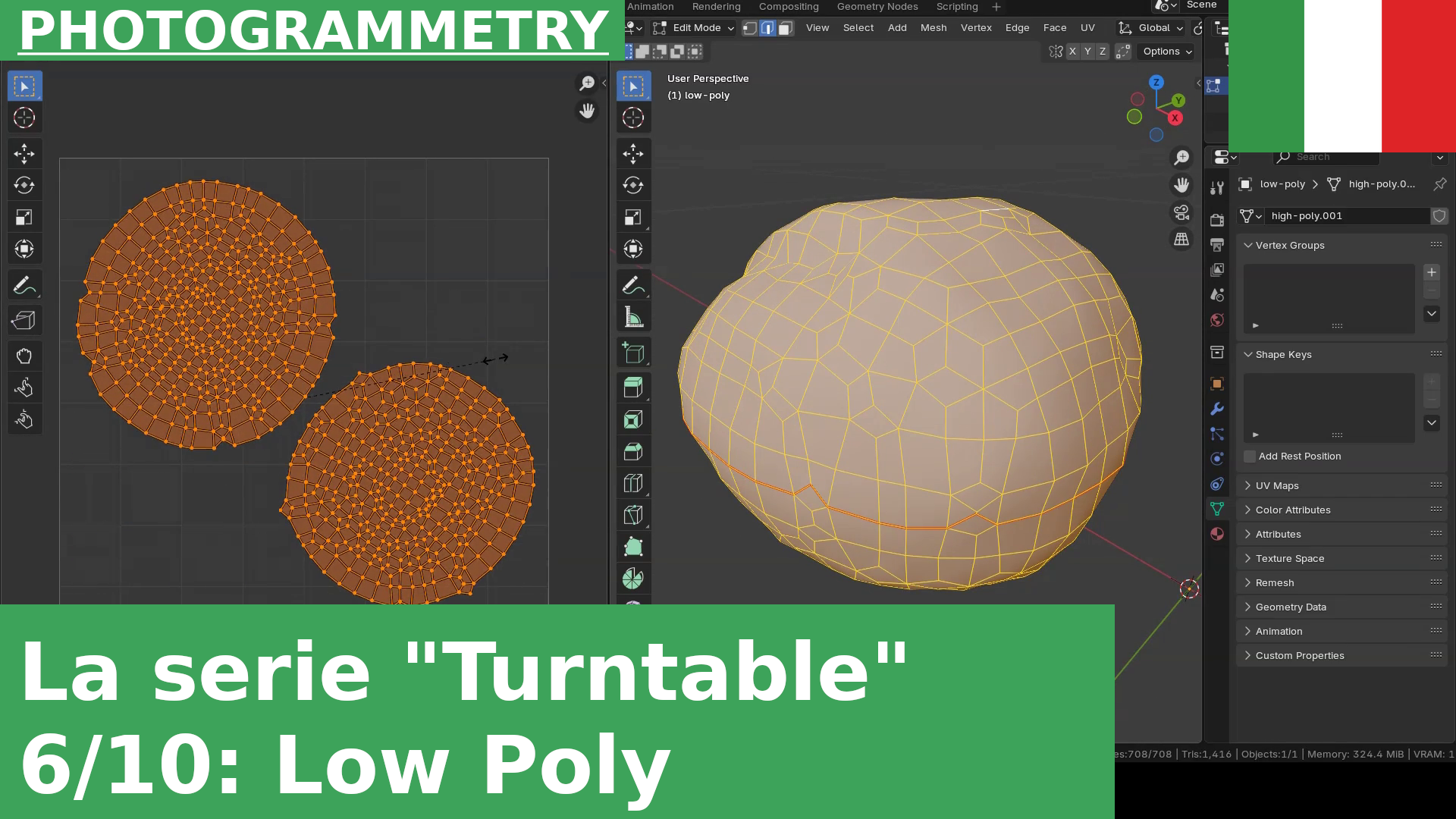
Task: Switch to edge select mode
Action: click(767, 28)
